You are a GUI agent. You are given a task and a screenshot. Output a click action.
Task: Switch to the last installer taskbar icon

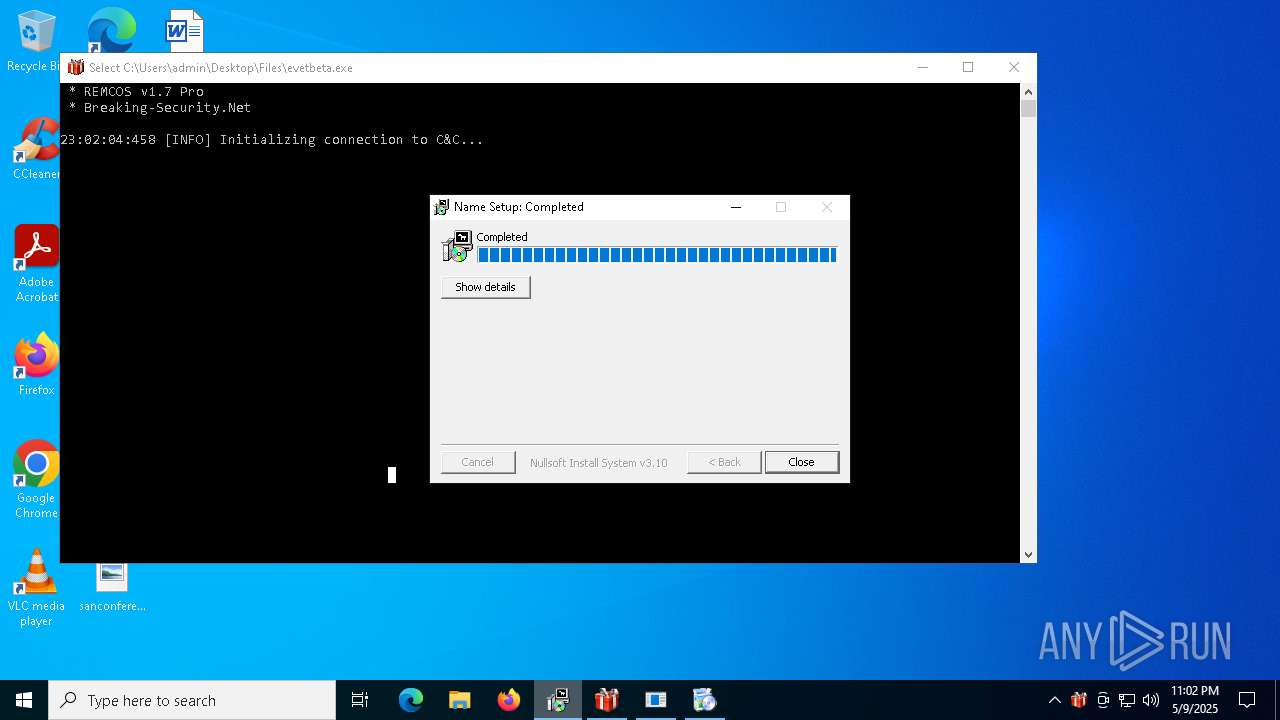click(x=705, y=700)
